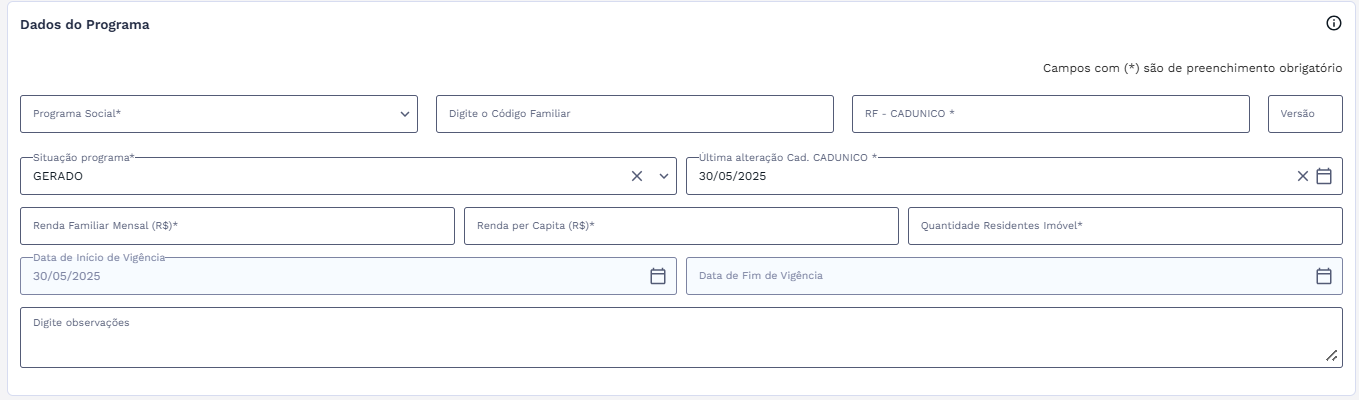Screen dimensions: 1359x400
Task: Click the Data de Início de Vigência date value
Action: coord(67,276)
